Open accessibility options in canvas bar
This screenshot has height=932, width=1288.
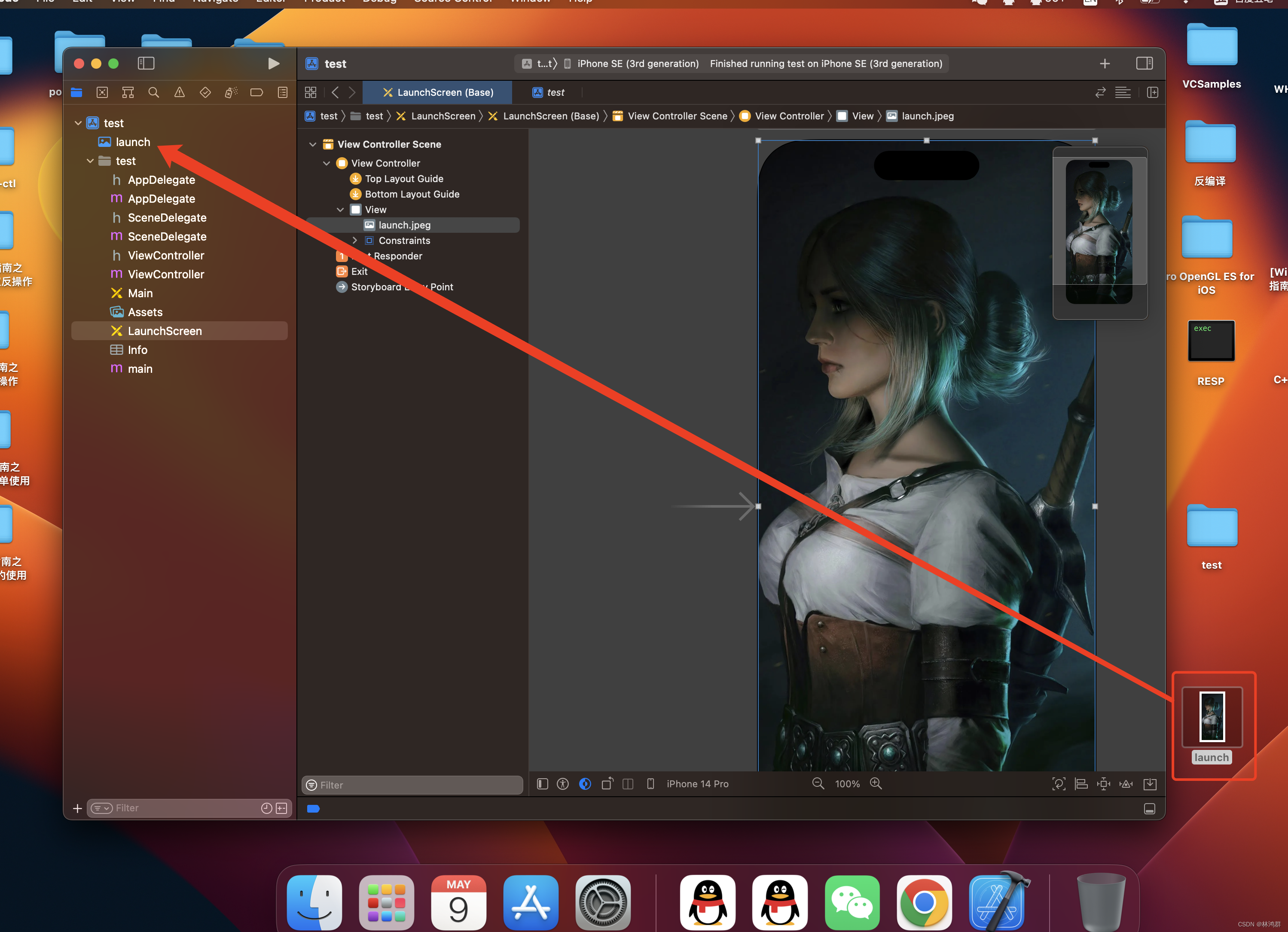[x=563, y=784]
